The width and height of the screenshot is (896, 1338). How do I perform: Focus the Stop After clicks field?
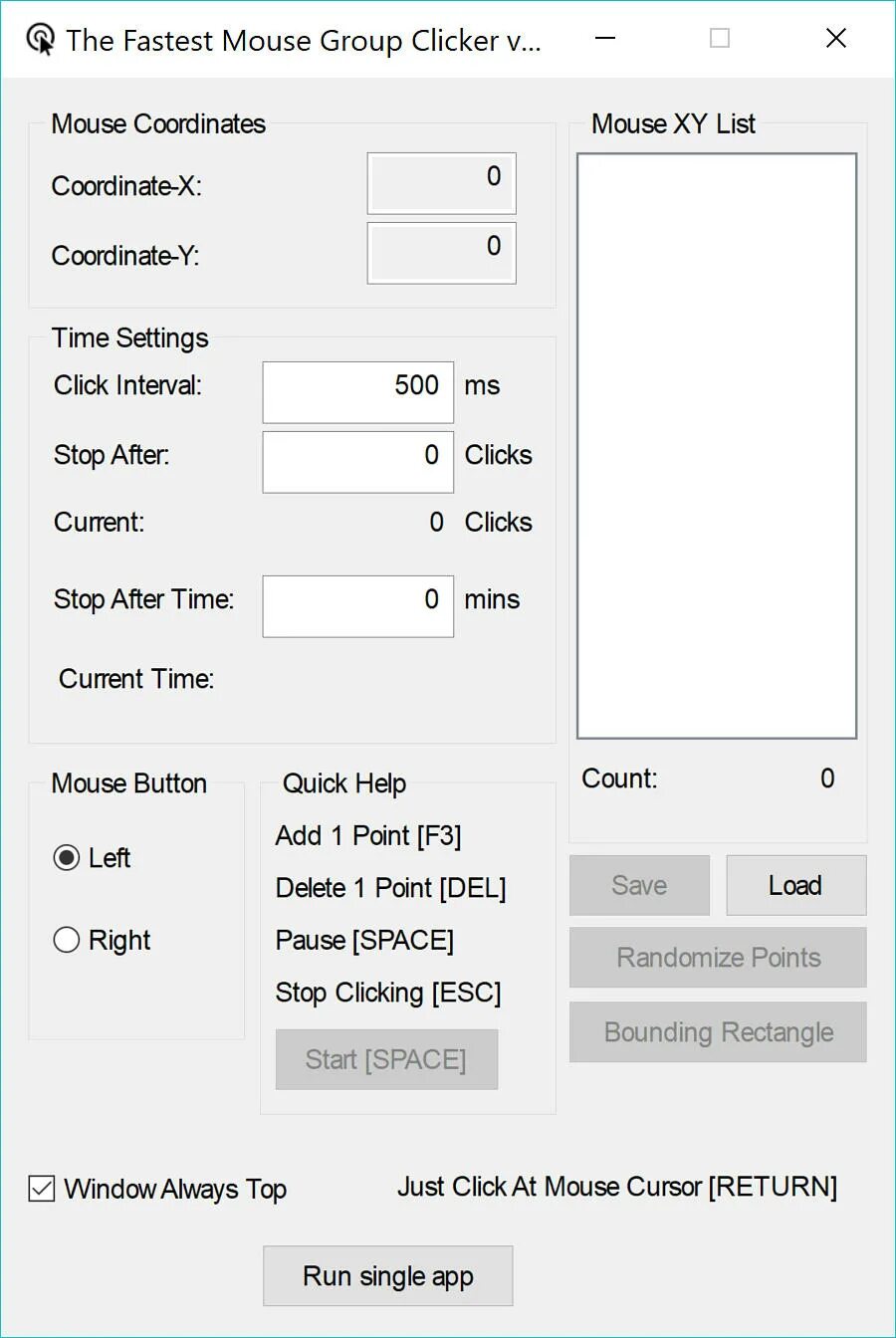(358, 462)
